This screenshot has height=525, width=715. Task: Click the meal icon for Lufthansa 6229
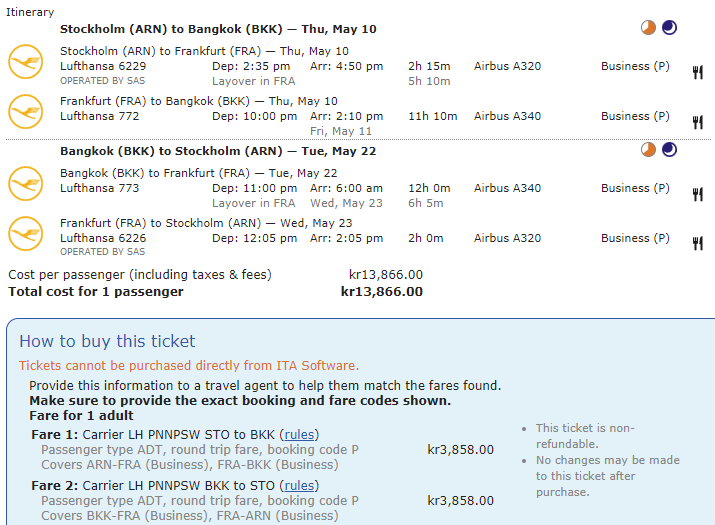tap(698, 72)
